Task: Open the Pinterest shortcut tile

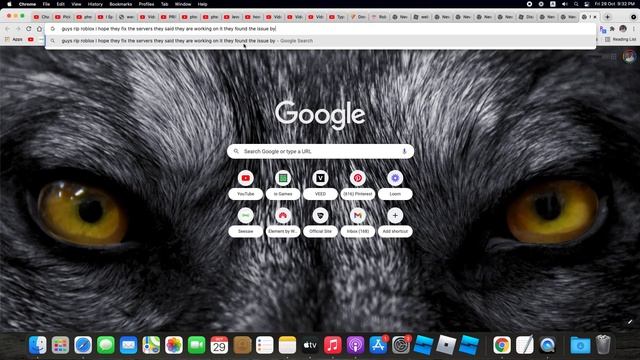Action: click(358, 184)
